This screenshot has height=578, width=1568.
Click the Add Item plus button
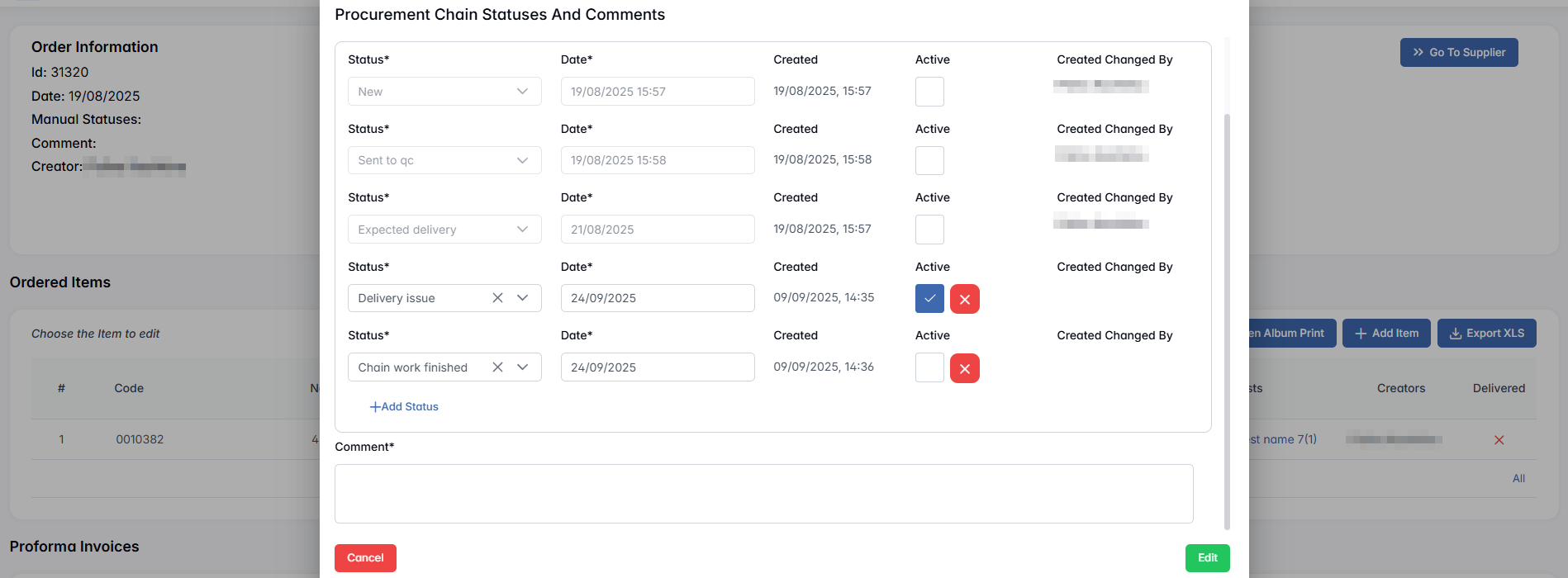1386,334
